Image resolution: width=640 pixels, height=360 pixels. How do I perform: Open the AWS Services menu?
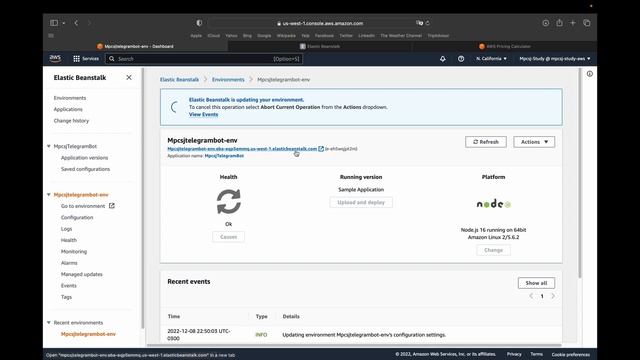tap(86, 59)
